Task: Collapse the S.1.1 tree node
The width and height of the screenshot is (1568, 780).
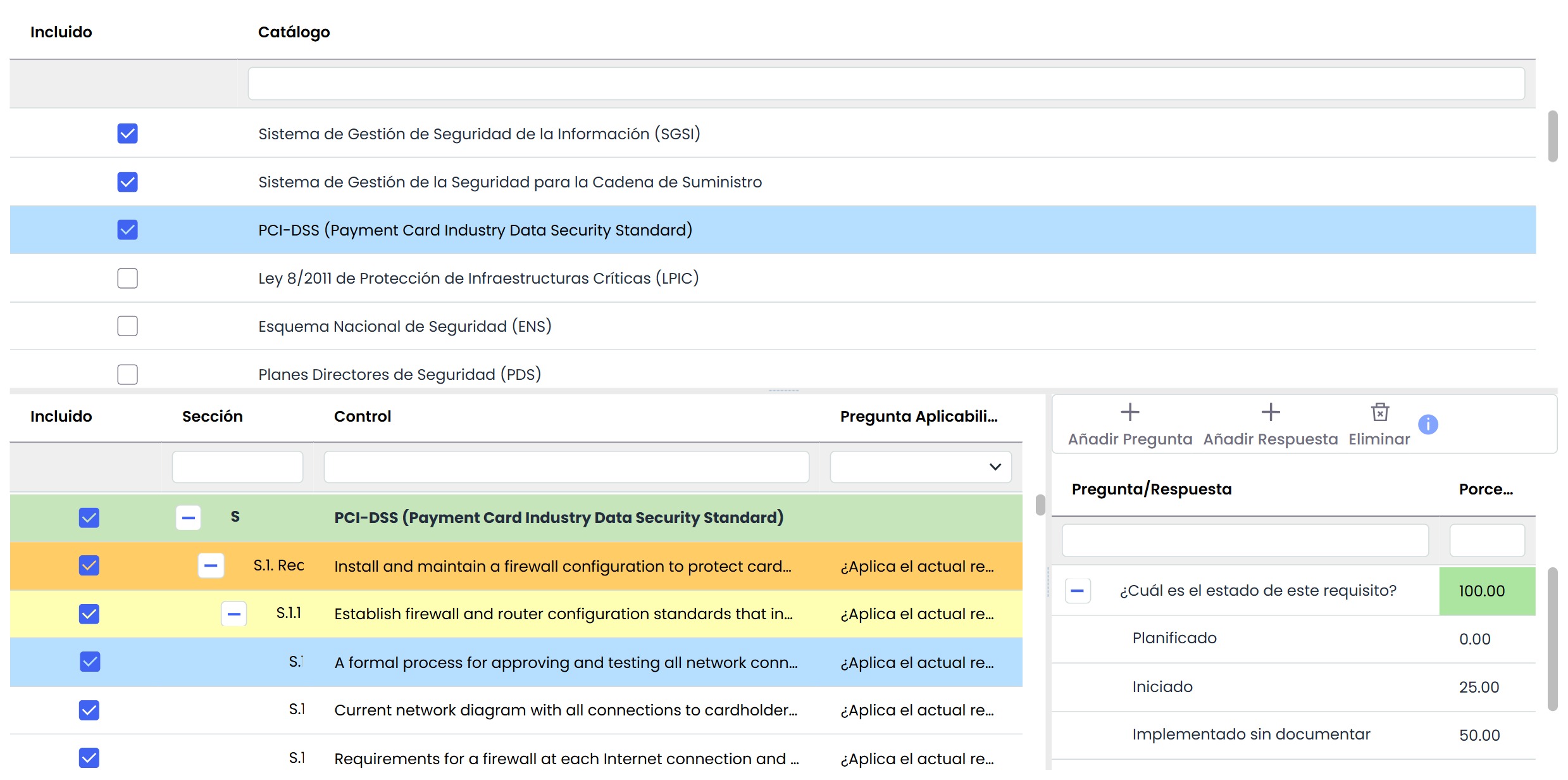Action: [233, 613]
